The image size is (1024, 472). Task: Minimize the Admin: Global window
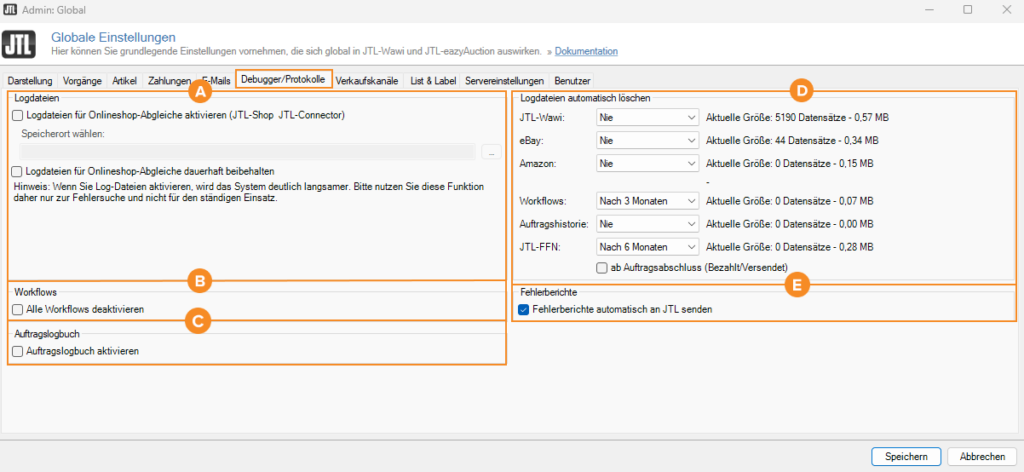click(x=930, y=10)
